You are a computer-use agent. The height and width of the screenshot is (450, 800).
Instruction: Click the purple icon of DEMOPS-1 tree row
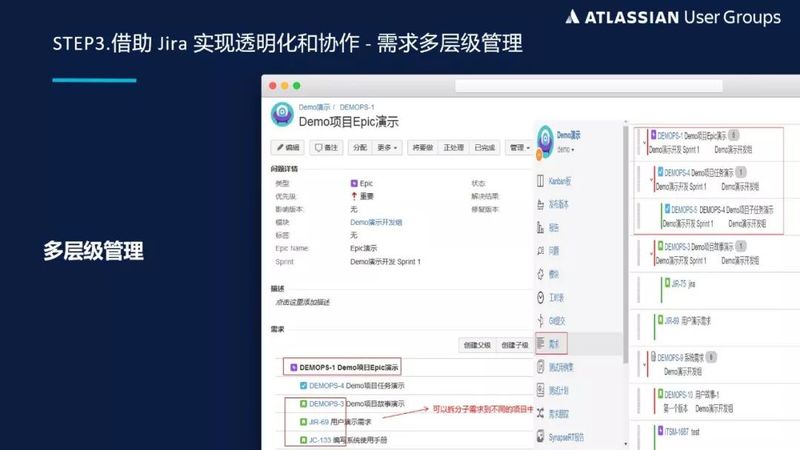click(293, 367)
